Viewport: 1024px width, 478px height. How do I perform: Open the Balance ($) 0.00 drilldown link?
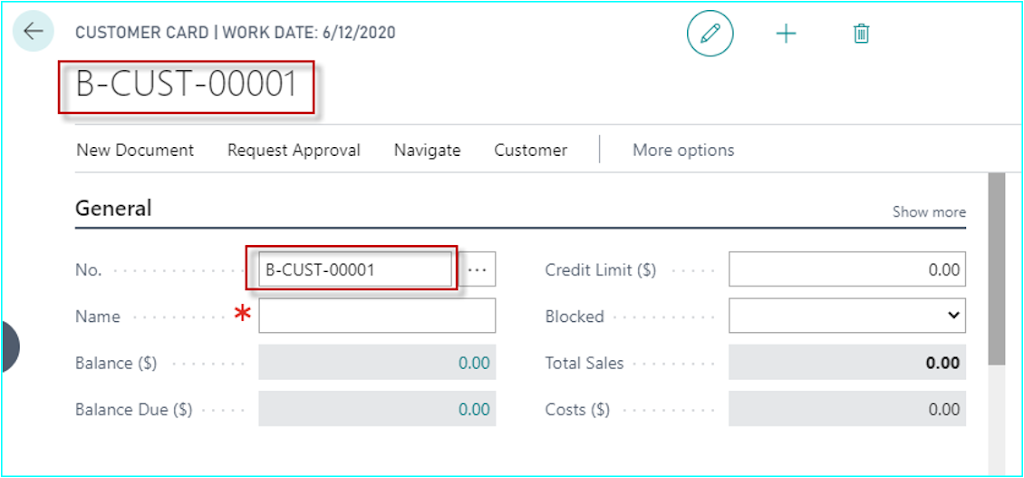pos(473,363)
